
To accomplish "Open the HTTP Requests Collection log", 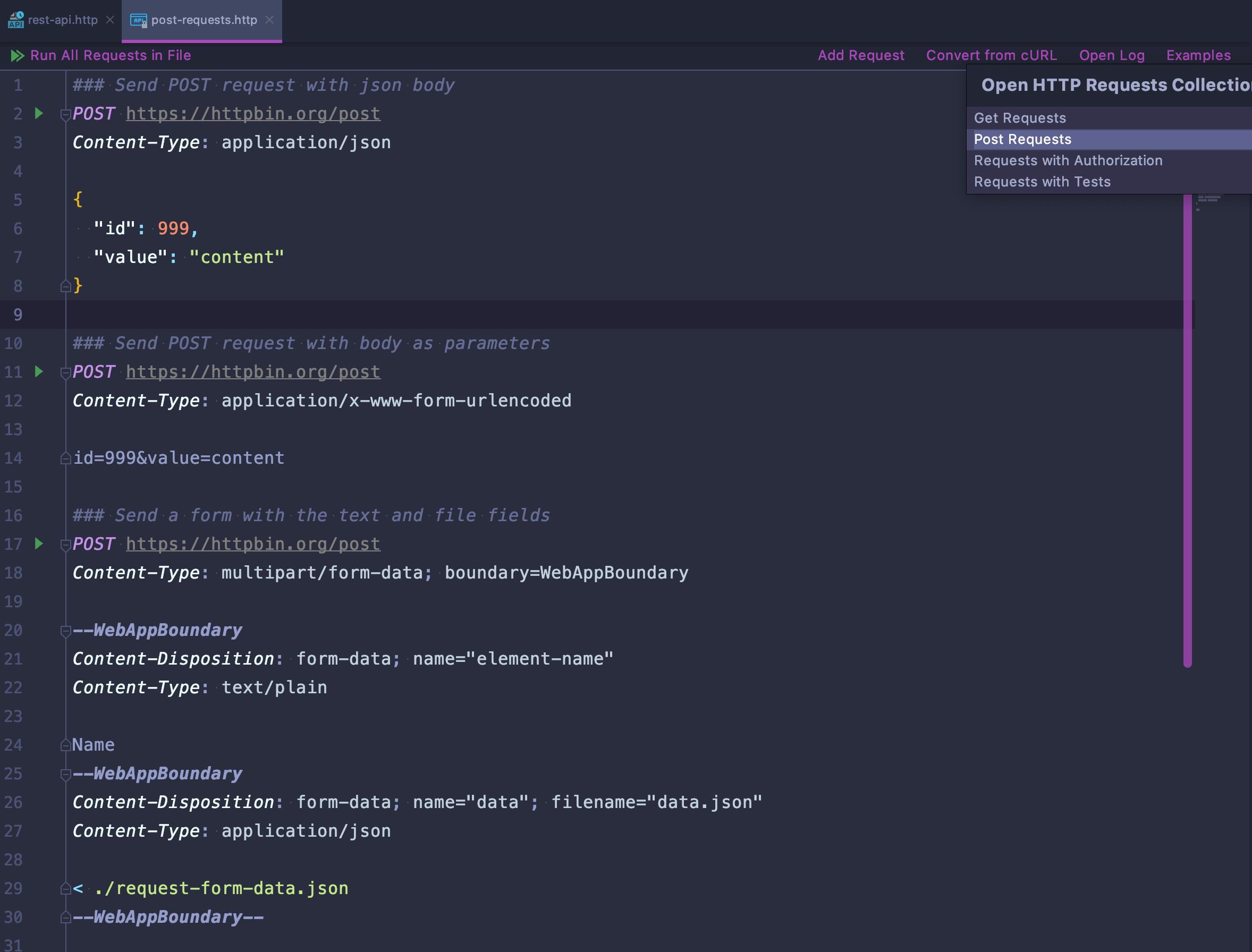I will coord(1112,55).
